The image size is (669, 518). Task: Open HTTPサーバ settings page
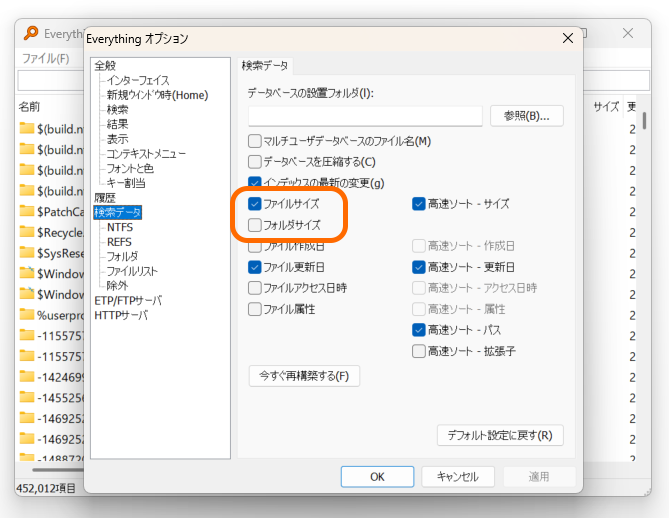(x=121, y=315)
